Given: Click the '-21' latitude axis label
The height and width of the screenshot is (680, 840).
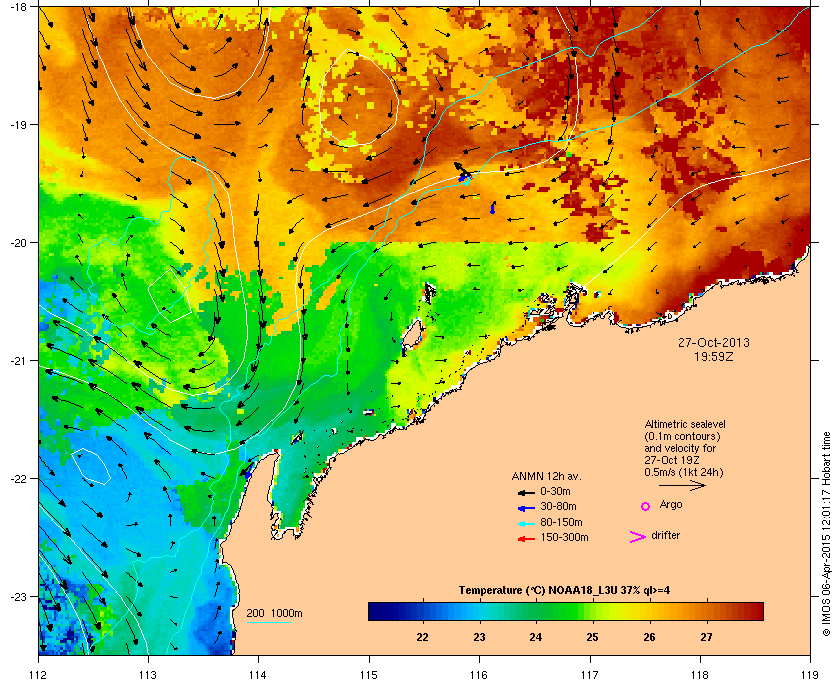Looking at the screenshot, I should [18, 360].
